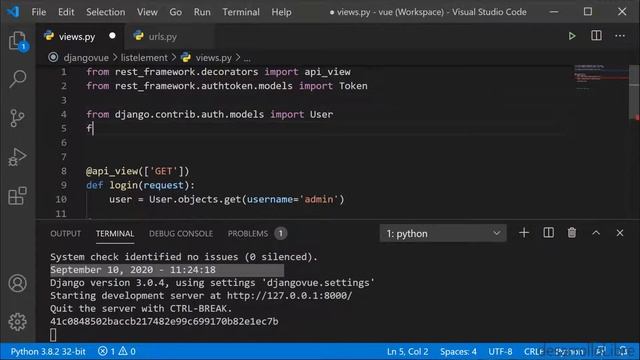Click the terminal cursor prompt

tap(53, 335)
